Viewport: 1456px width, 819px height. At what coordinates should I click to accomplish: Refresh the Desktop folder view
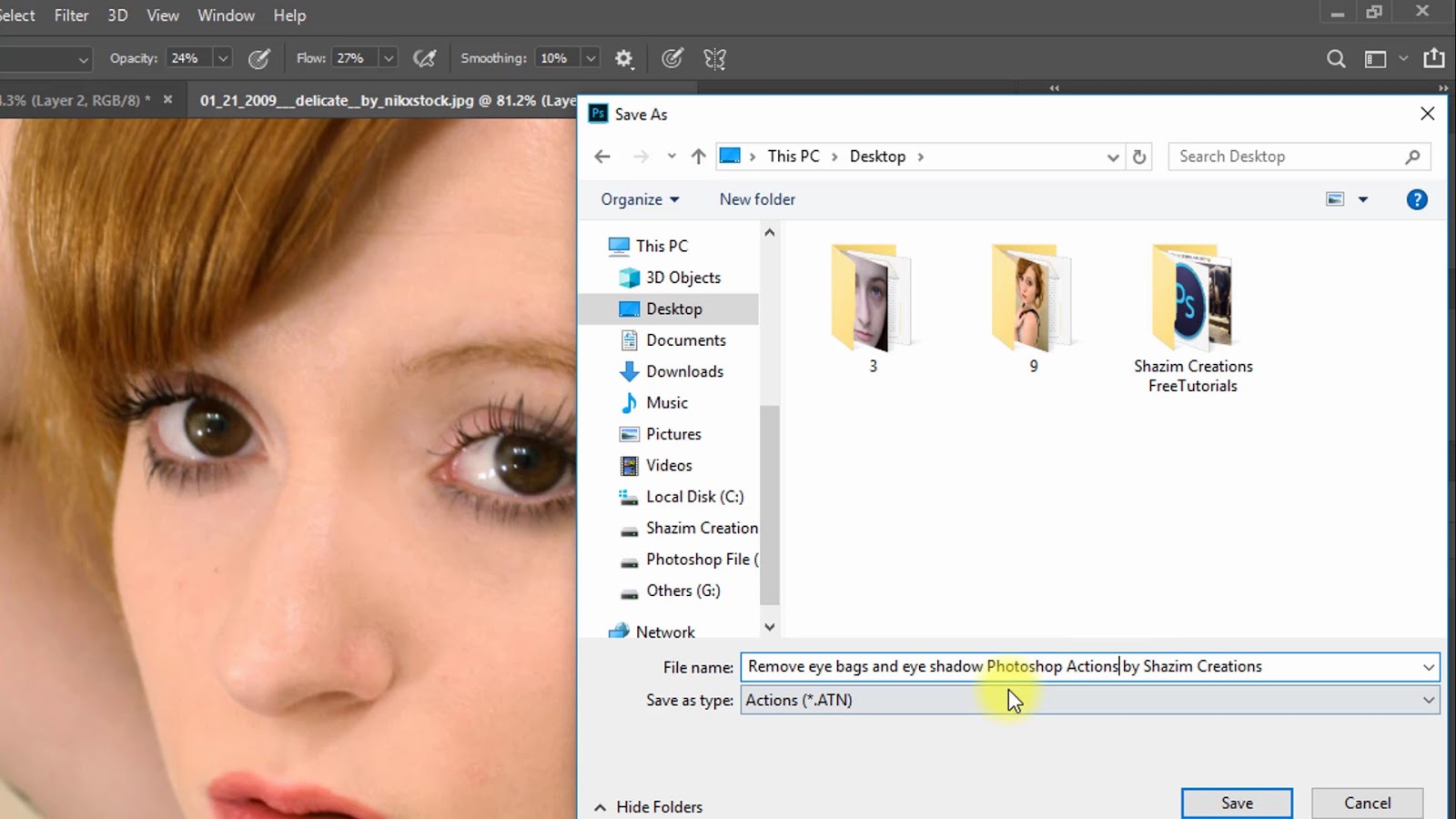tap(1139, 157)
